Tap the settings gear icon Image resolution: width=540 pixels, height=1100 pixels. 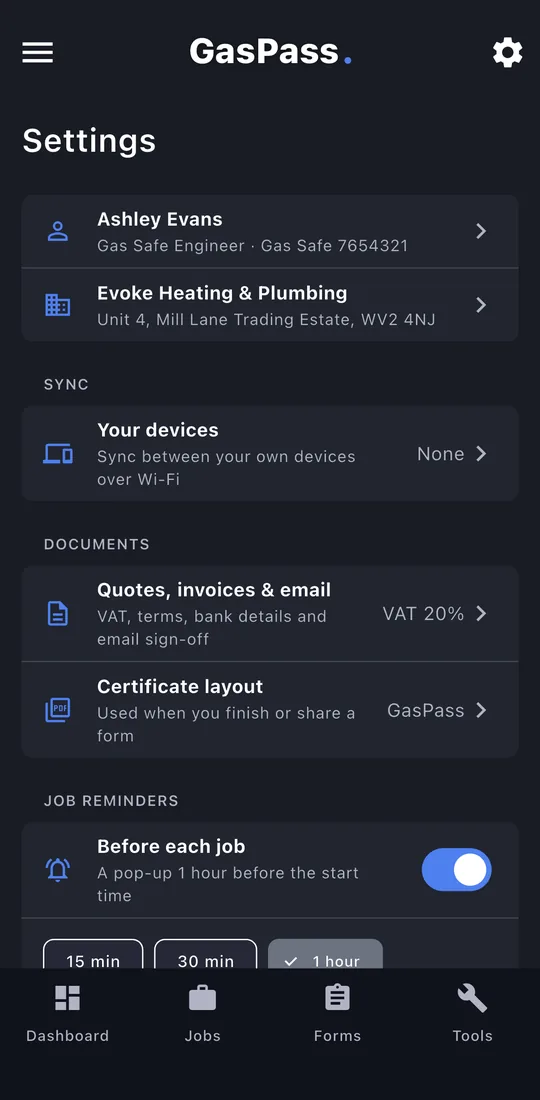click(507, 53)
